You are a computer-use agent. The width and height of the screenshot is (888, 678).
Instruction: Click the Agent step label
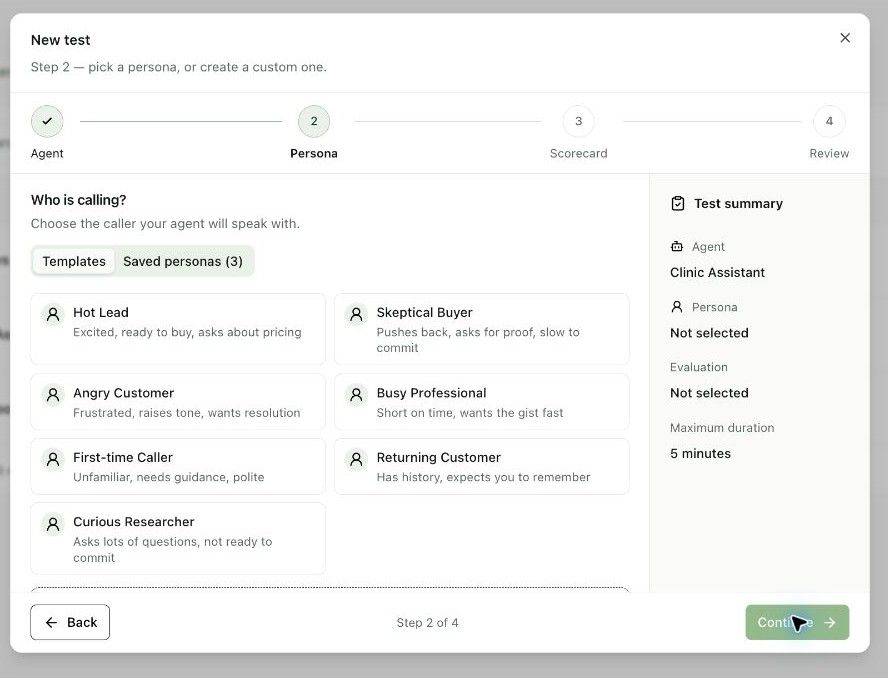coord(47,153)
